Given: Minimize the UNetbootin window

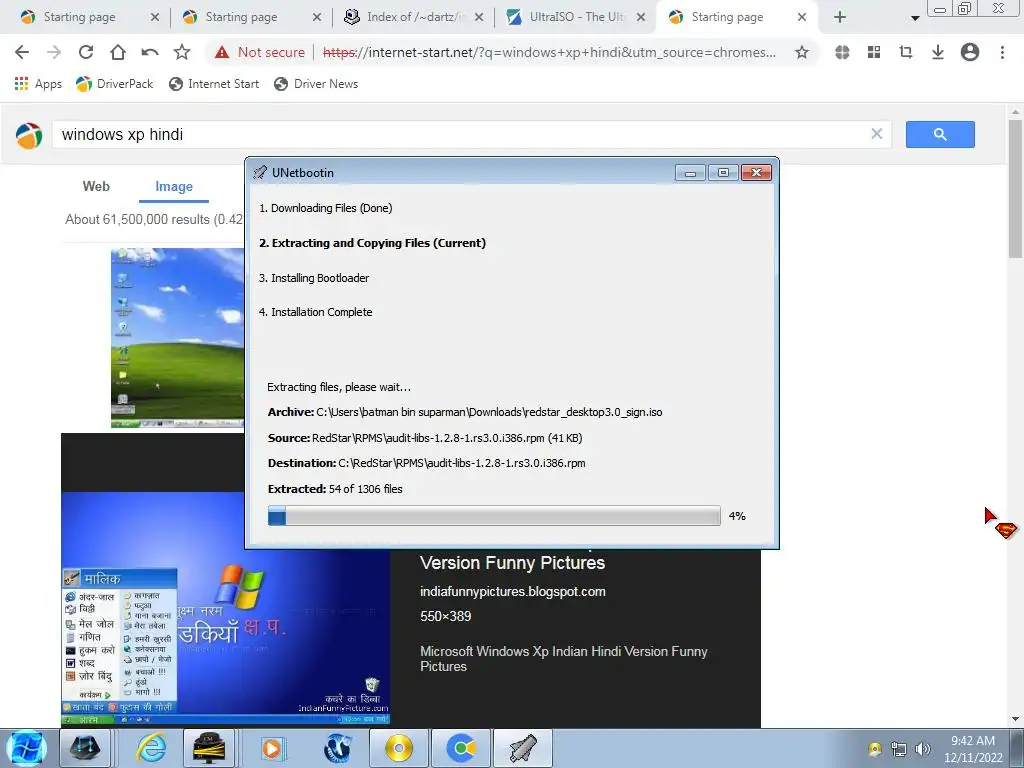Looking at the screenshot, I should coord(690,172).
